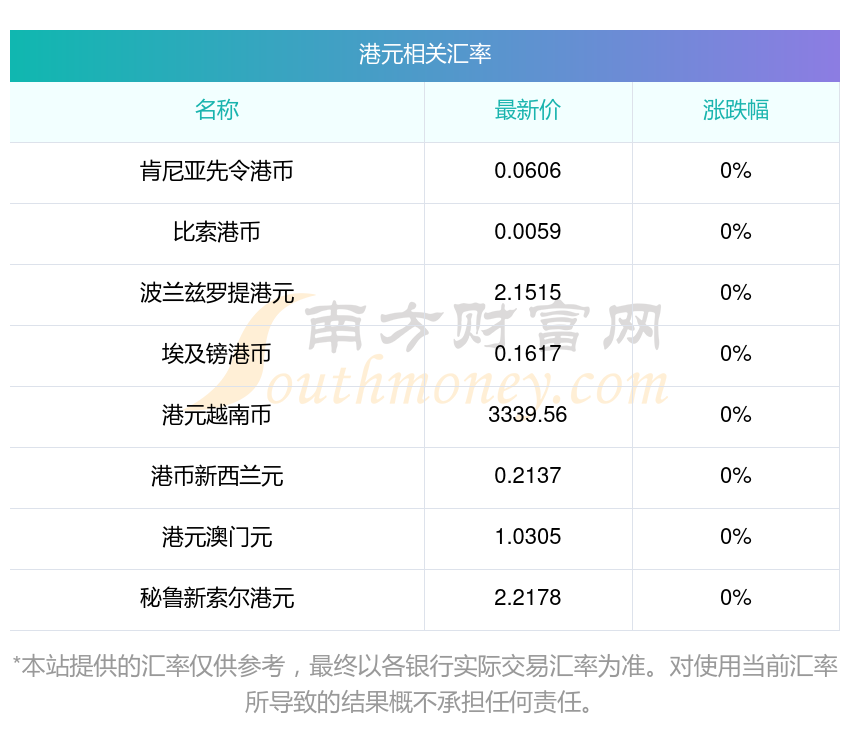Select the price value 0.1617
The image size is (850, 733).
(x=527, y=354)
